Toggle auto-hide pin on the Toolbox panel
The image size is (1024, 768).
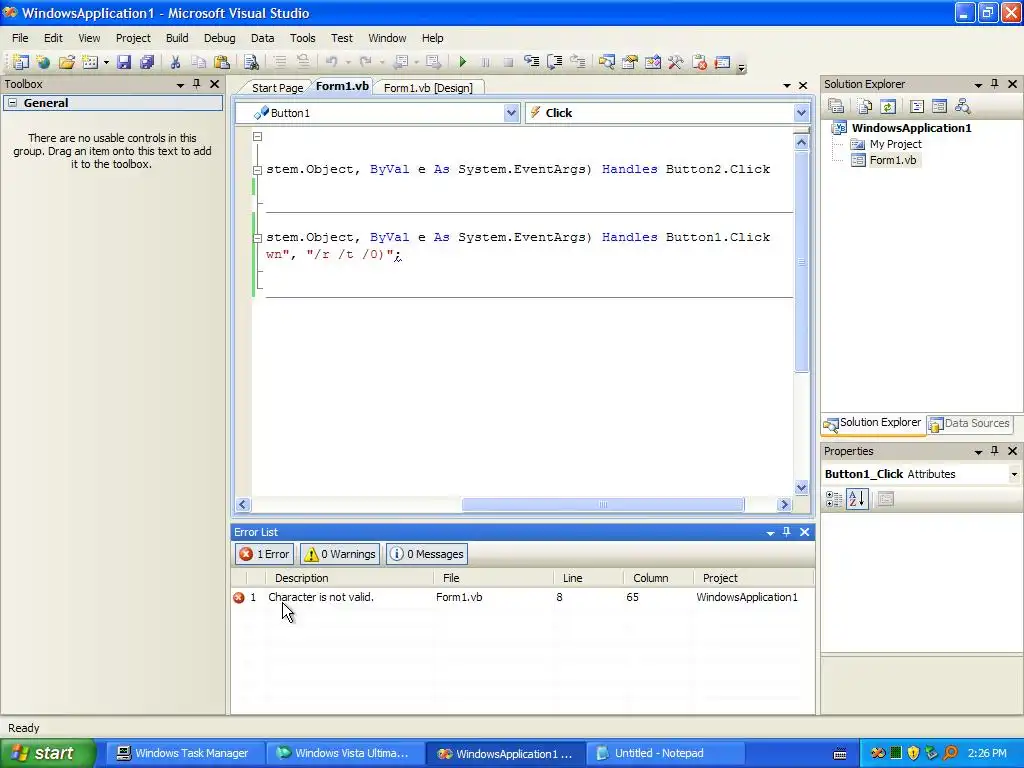197,84
